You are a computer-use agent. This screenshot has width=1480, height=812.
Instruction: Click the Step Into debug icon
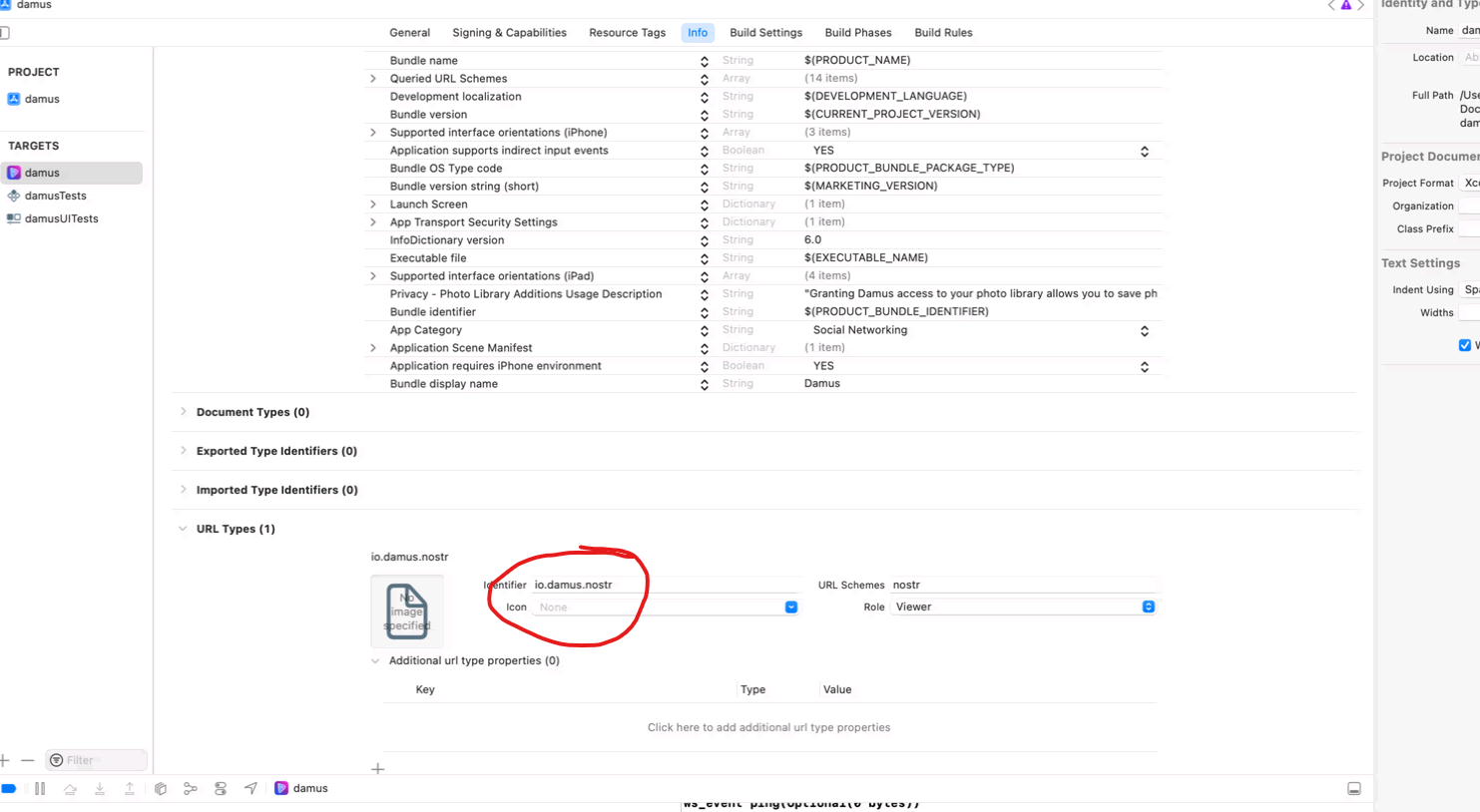pyautogui.click(x=100, y=788)
